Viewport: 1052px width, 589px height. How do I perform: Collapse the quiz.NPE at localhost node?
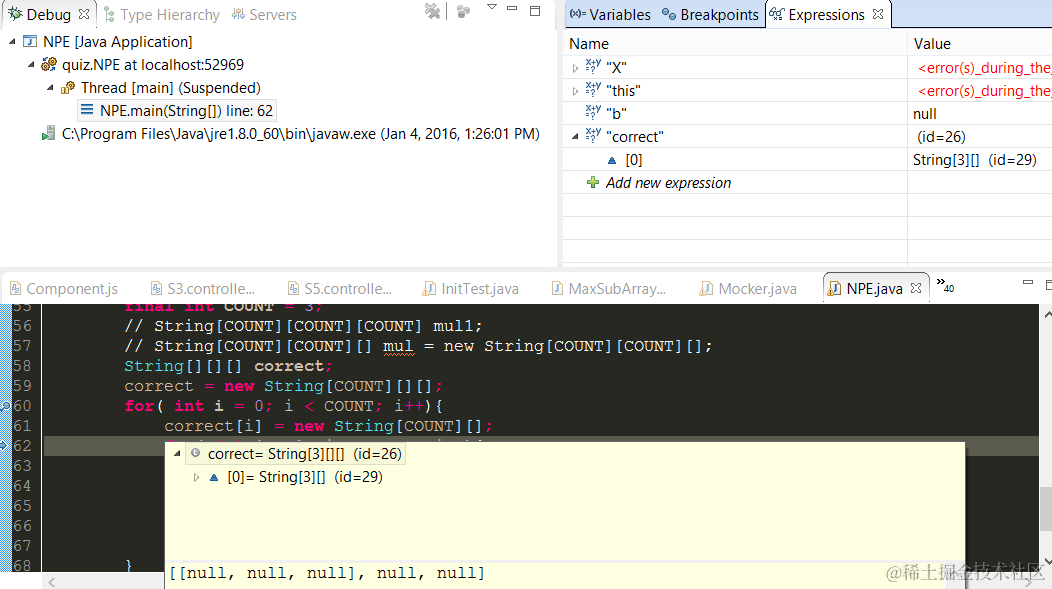click(x=31, y=65)
